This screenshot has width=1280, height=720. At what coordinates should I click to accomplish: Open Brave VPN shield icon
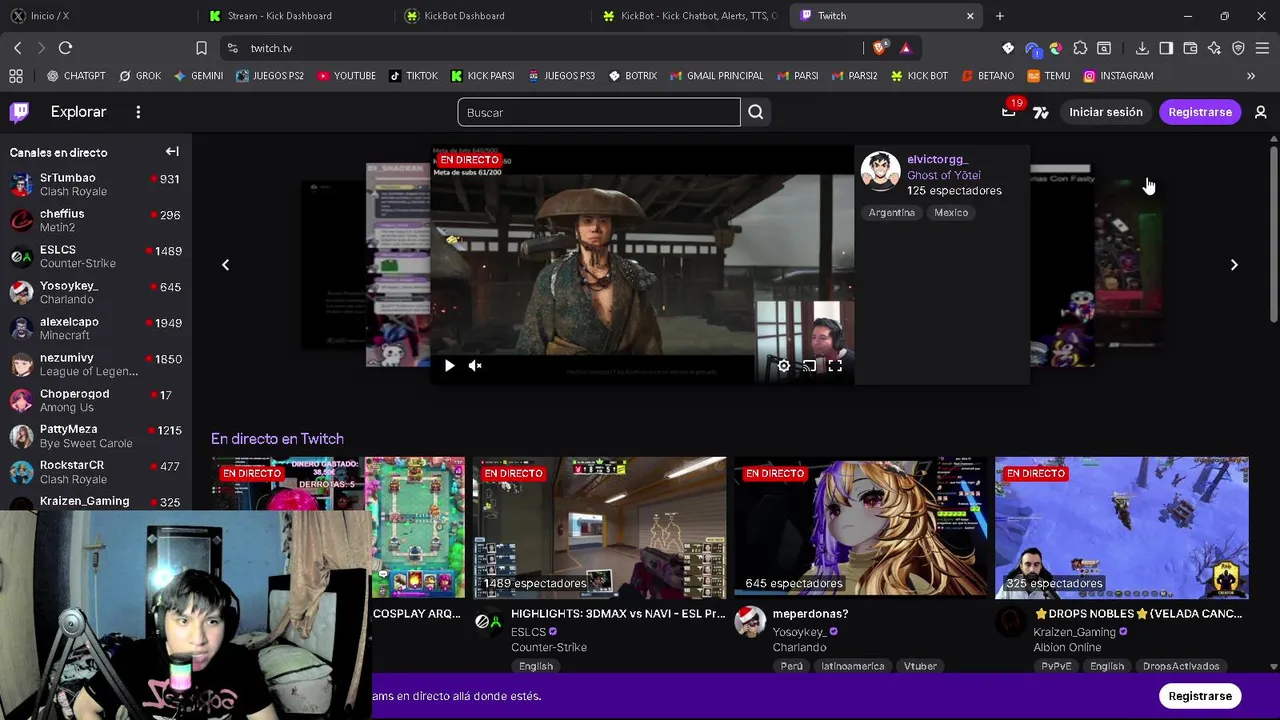(1238, 48)
